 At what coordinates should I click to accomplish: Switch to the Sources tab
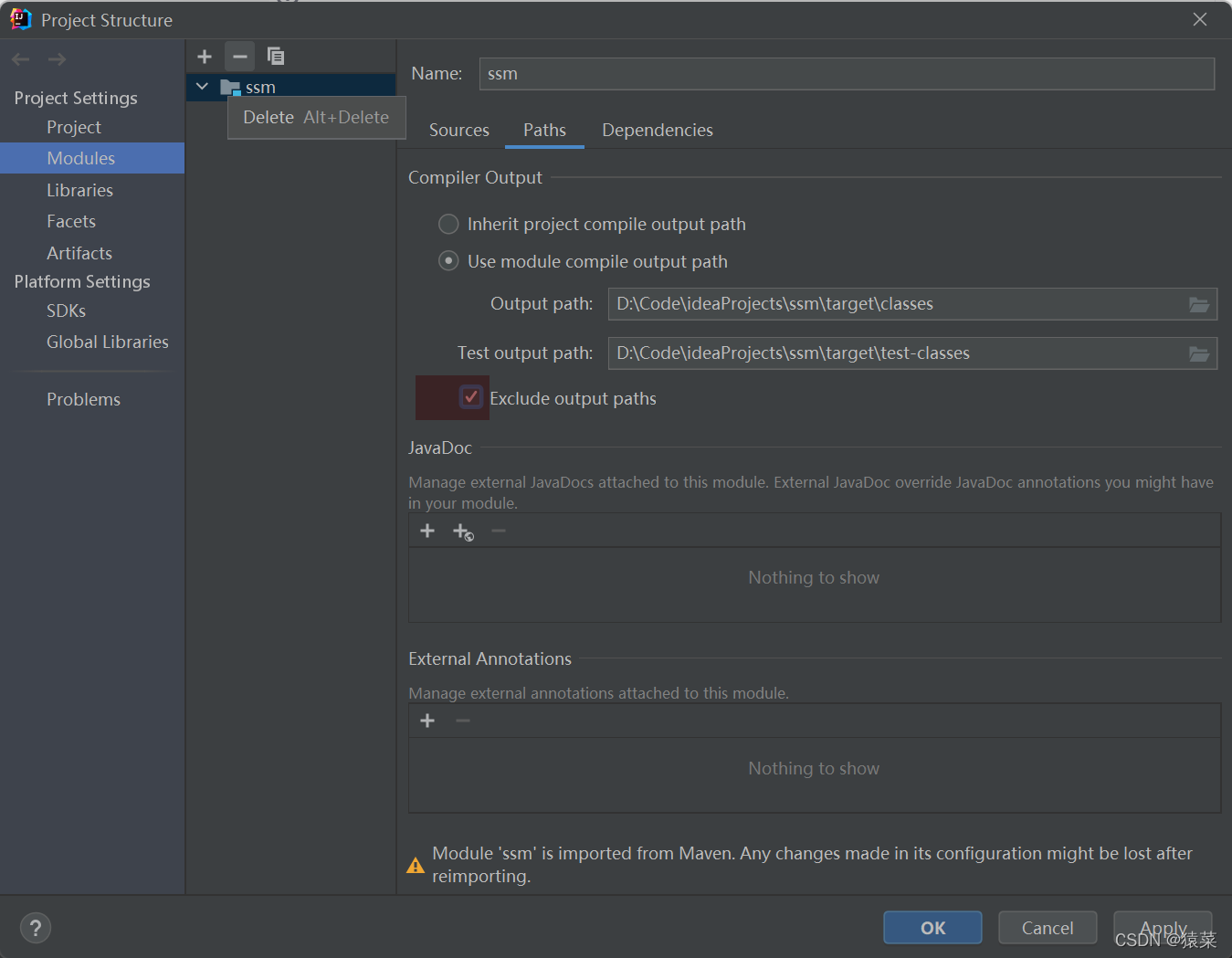459,130
